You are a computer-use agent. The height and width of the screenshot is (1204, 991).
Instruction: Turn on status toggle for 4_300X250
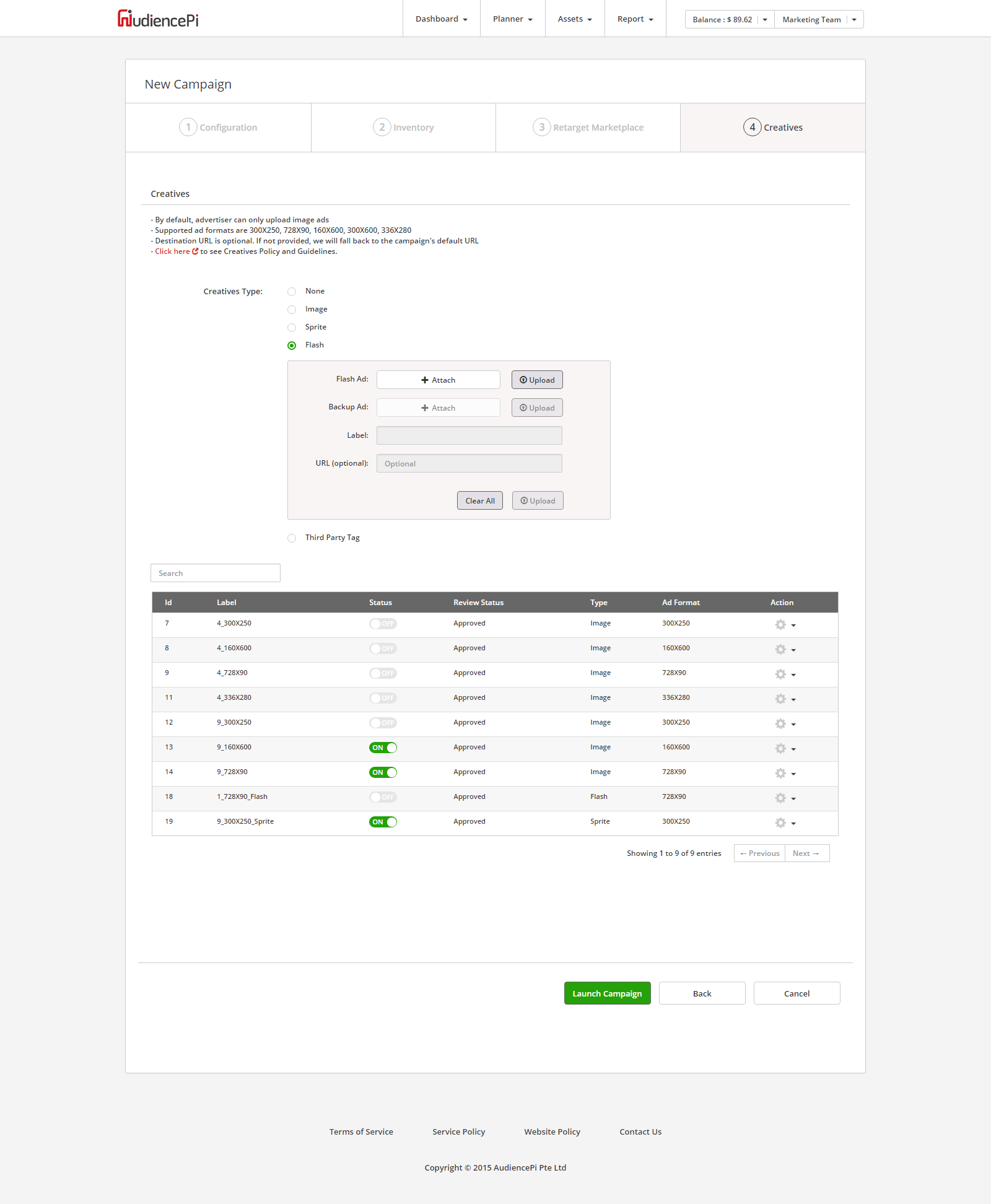[x=383, y=624]
